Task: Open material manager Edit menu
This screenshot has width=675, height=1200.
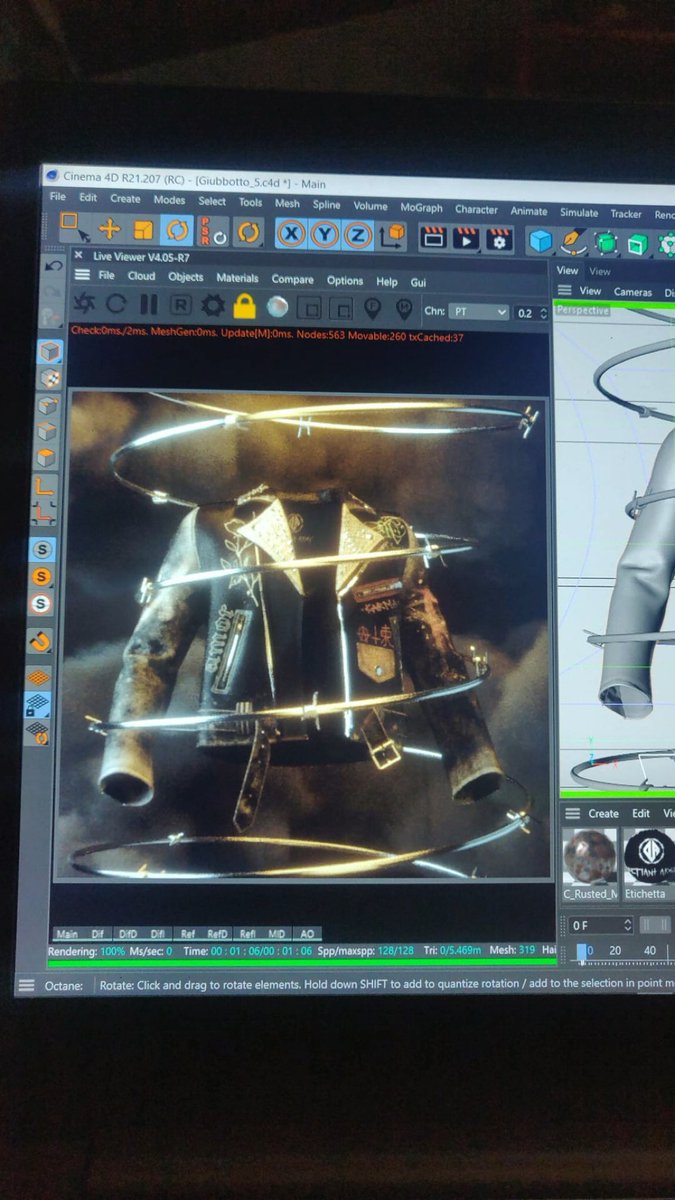Action: point(641,813)
